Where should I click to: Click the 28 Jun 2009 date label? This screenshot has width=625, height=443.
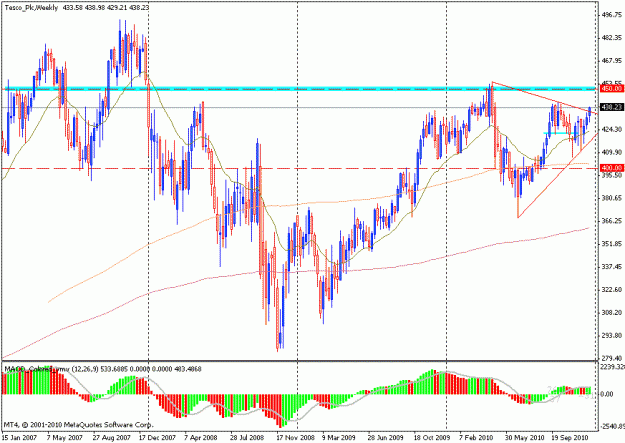click(x=386, y=437)
